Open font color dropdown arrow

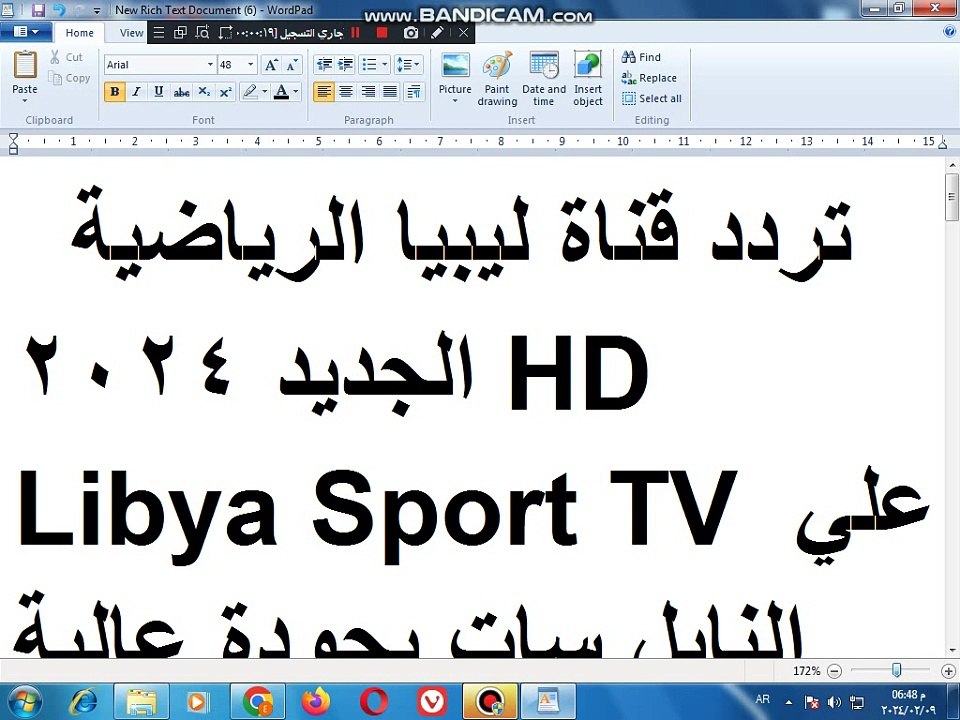coord(296,92)
